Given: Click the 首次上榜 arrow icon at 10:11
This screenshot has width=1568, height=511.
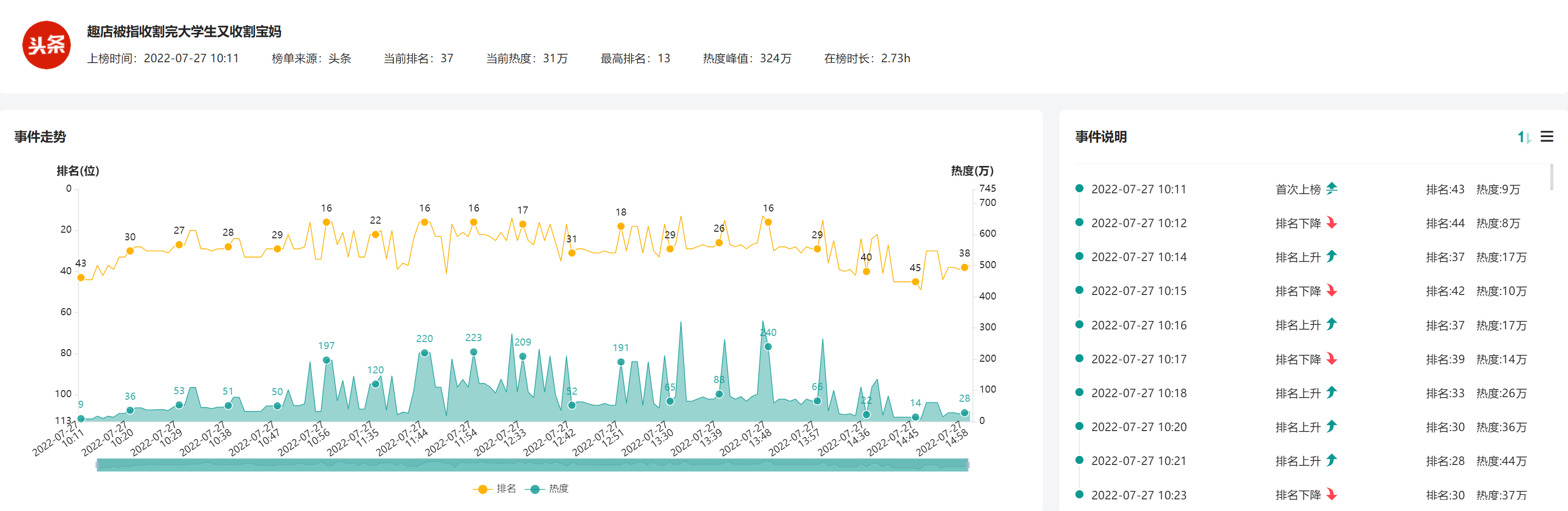Looking at the screenshot, I should coord(1332,189).
